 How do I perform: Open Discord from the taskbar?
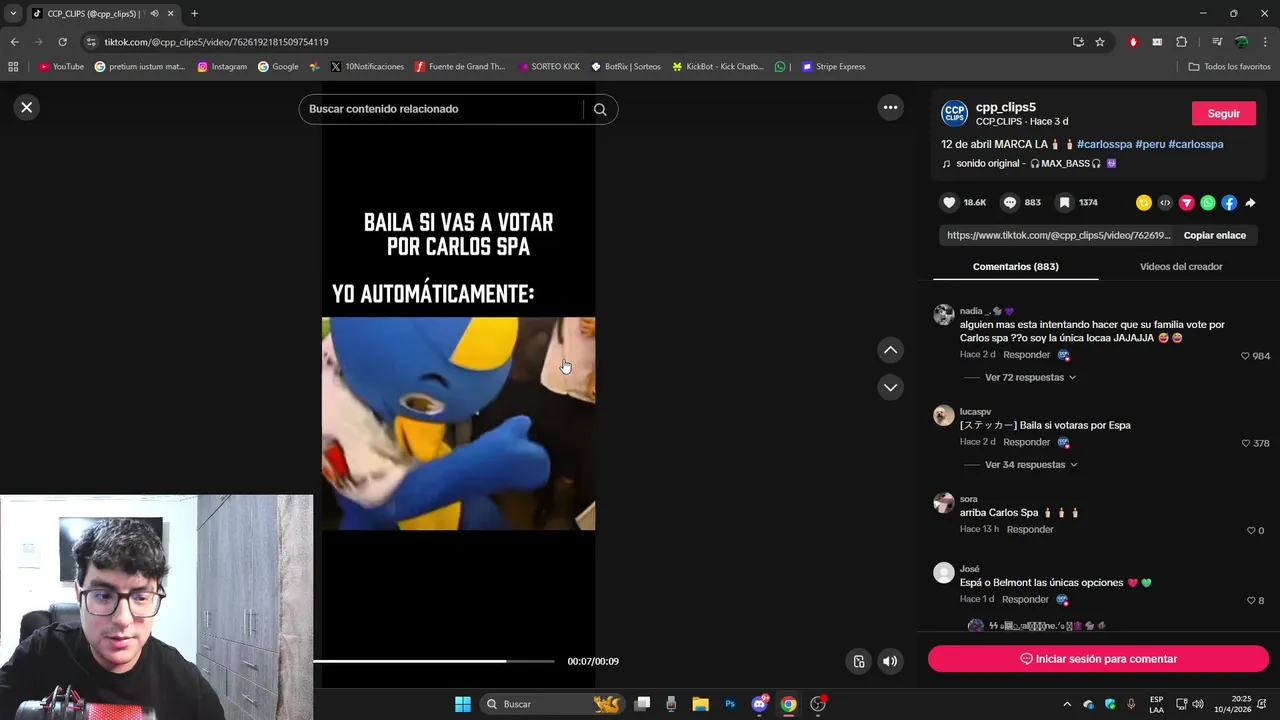click(x=760, y=704)
